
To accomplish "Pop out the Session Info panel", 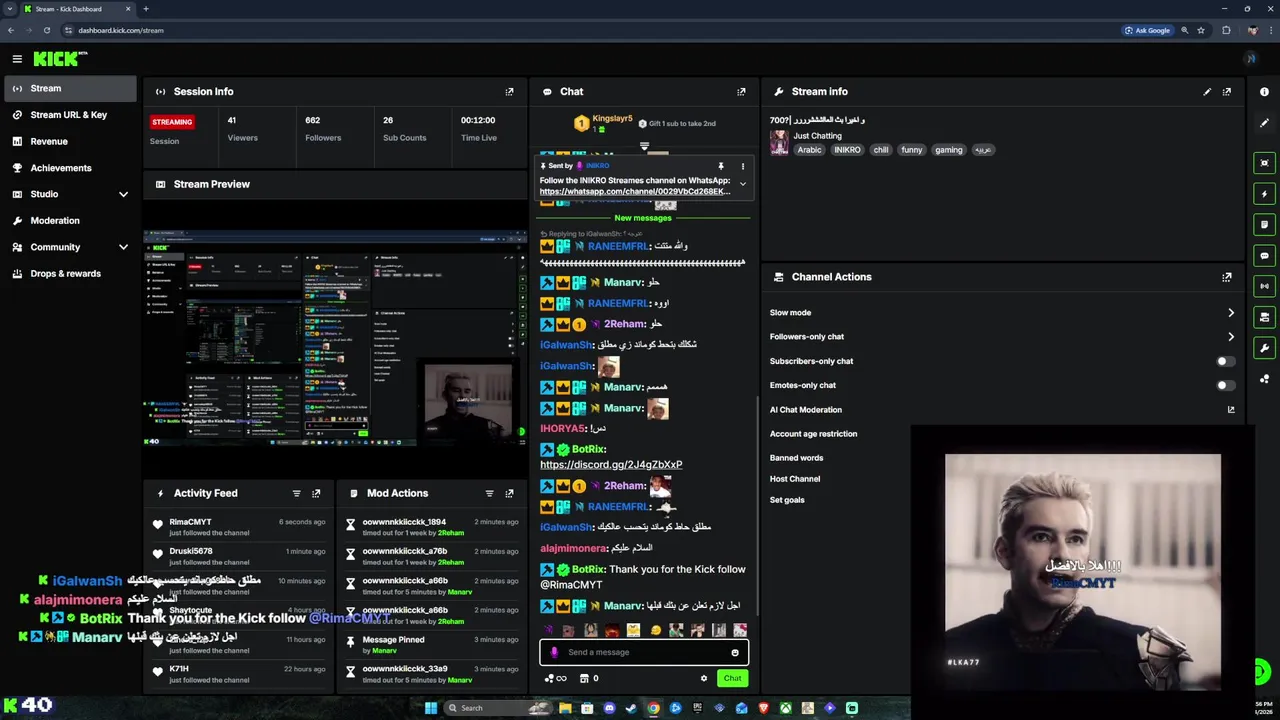I will coord(509,91).
